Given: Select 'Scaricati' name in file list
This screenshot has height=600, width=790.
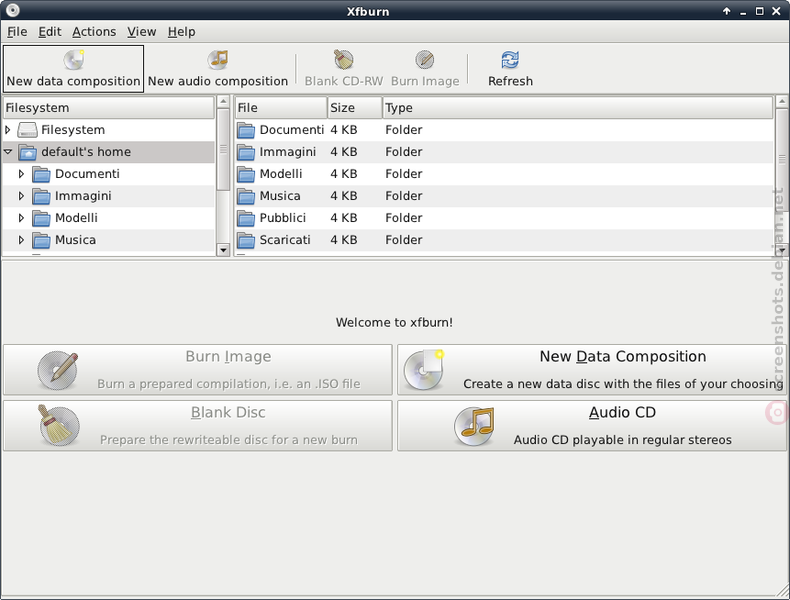Looking at the screenshot, I should click(285, 240).
